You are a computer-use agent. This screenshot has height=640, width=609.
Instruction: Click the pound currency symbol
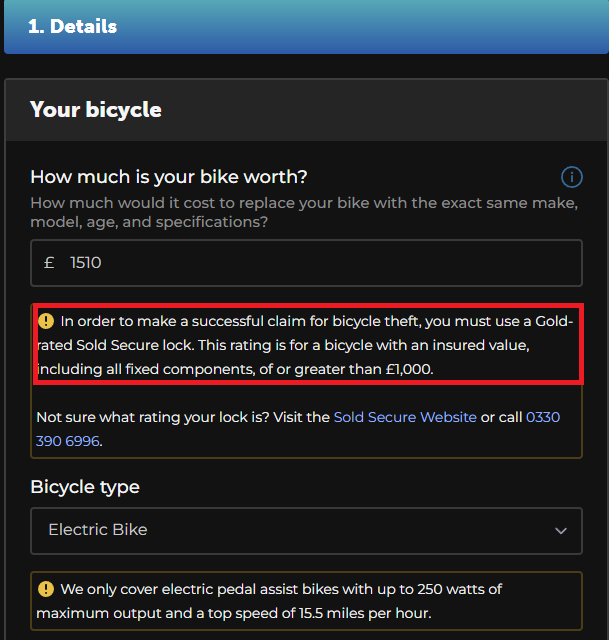(49, 262)
